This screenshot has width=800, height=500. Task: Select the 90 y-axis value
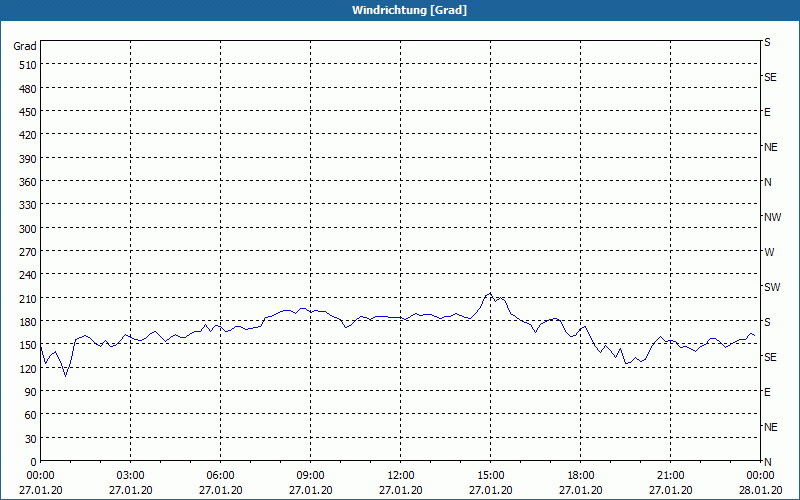click(x=31, y=392)
